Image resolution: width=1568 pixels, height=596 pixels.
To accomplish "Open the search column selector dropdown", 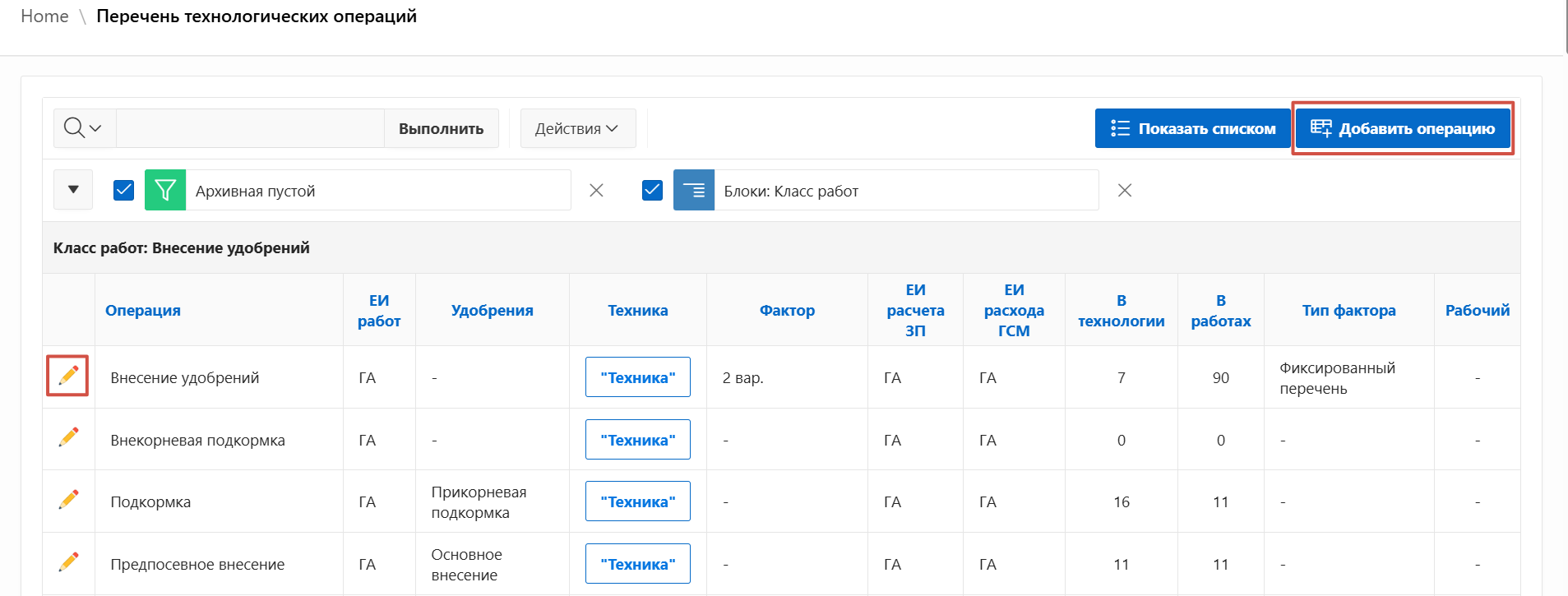I will 84,128.
